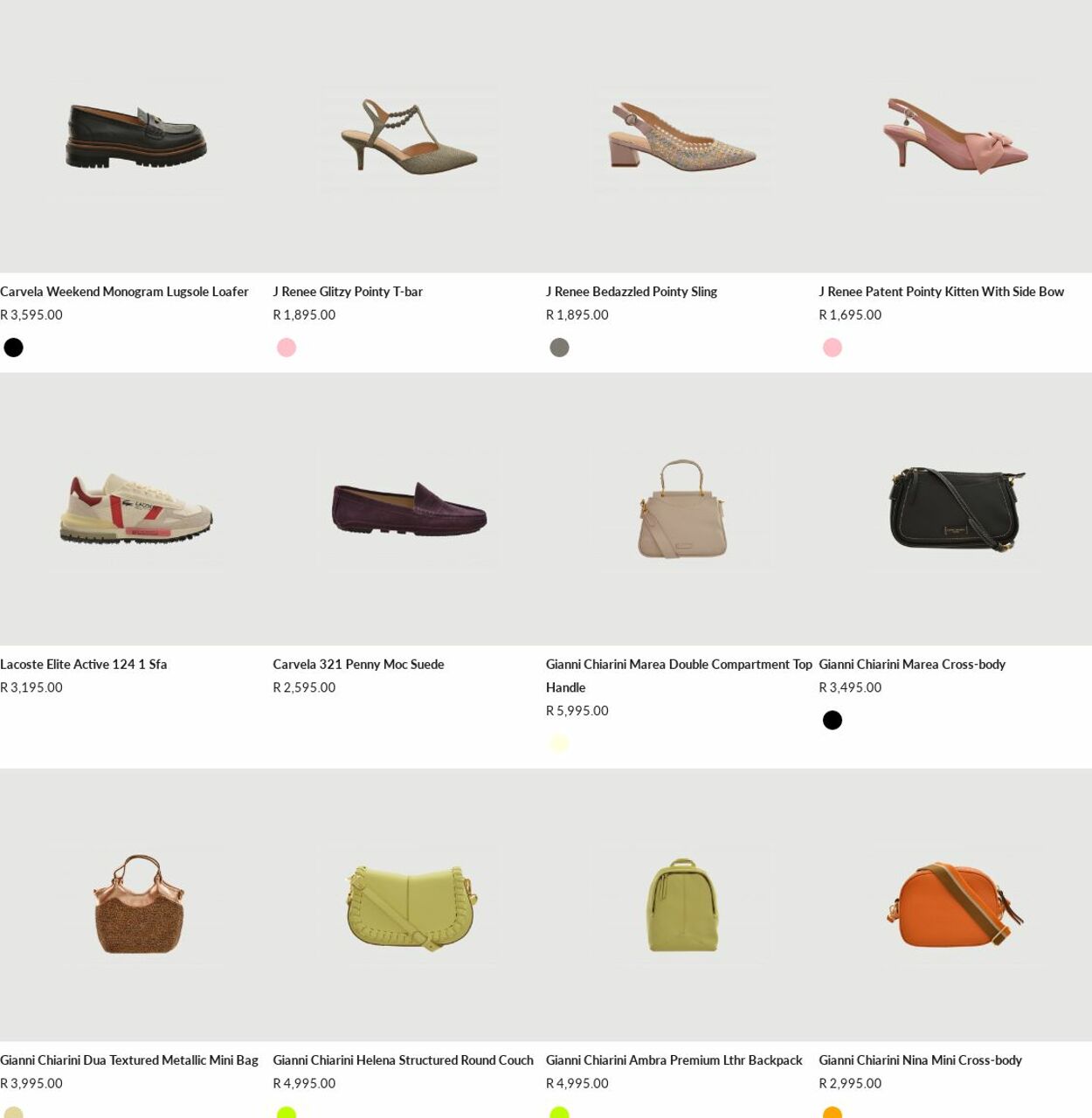Click the R 3,495.00 Cross-body price
This screenshot has height=1118, width=1092.
click(850, 688)
